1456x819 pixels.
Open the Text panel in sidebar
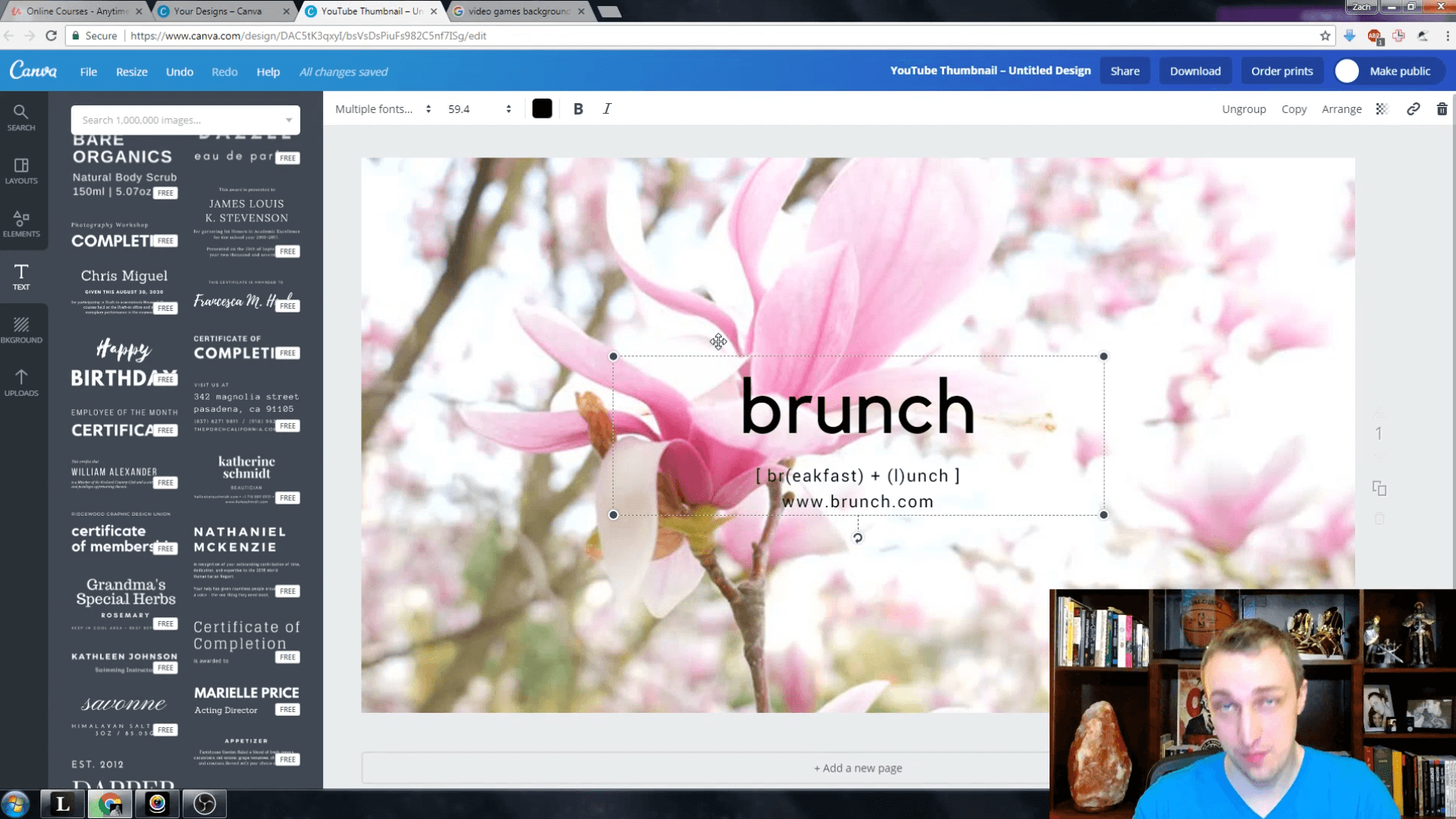[22, 278]
